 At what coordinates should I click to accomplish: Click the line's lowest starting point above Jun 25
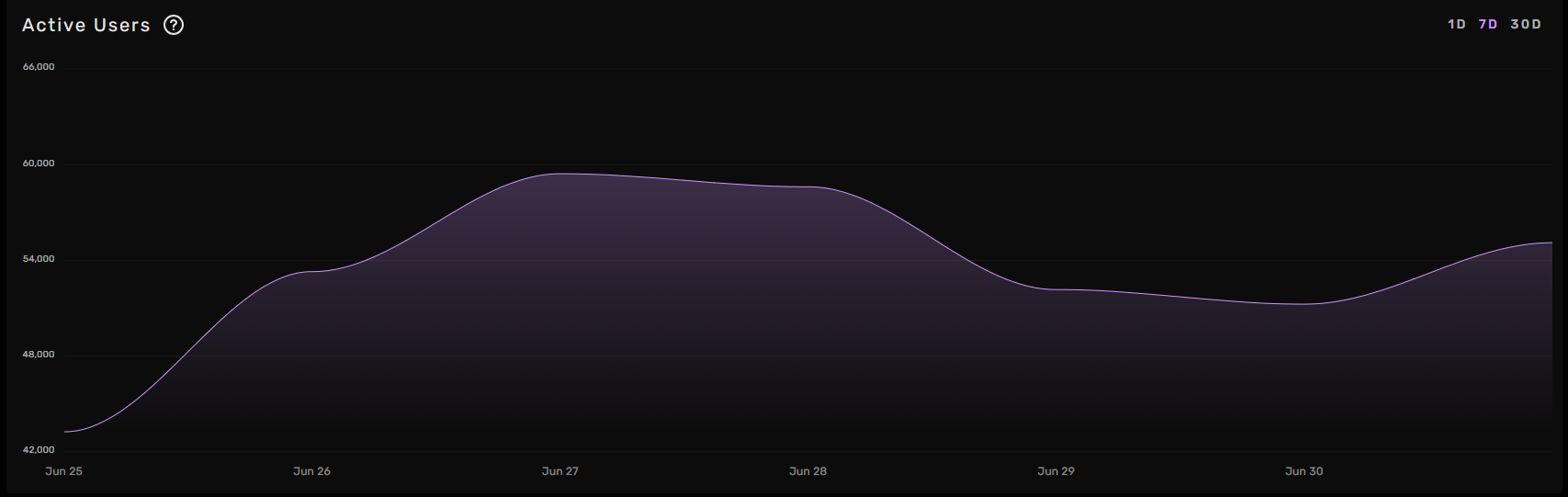[65, 432]
